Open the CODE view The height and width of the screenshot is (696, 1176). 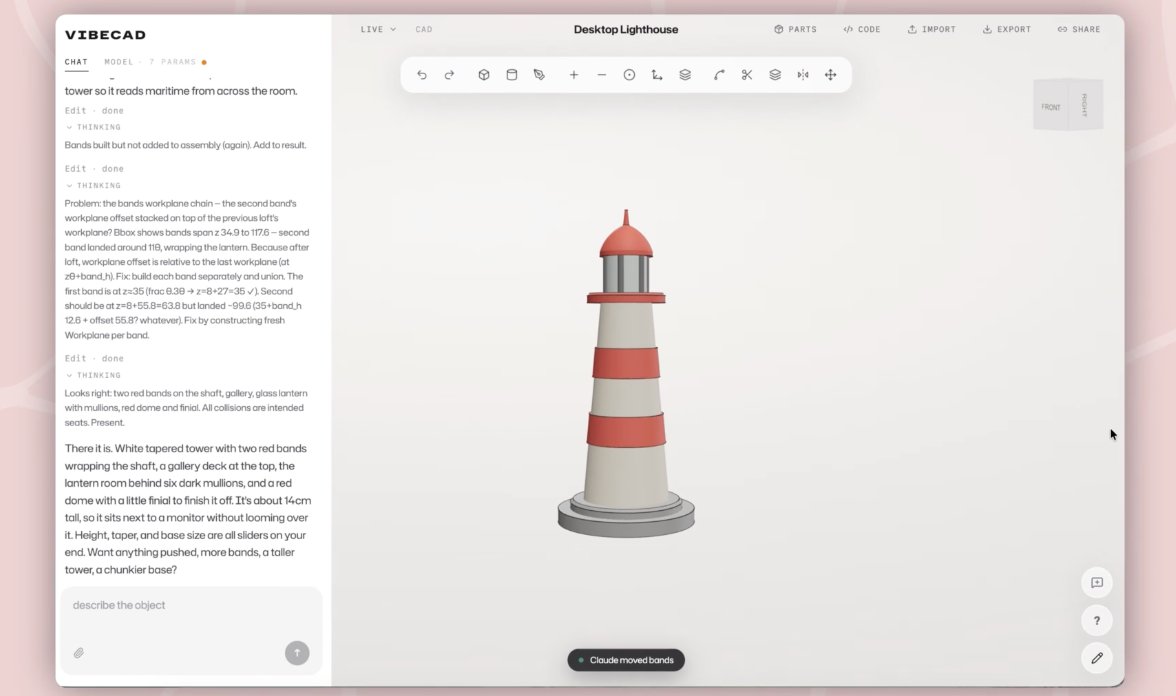click(862, 29)
